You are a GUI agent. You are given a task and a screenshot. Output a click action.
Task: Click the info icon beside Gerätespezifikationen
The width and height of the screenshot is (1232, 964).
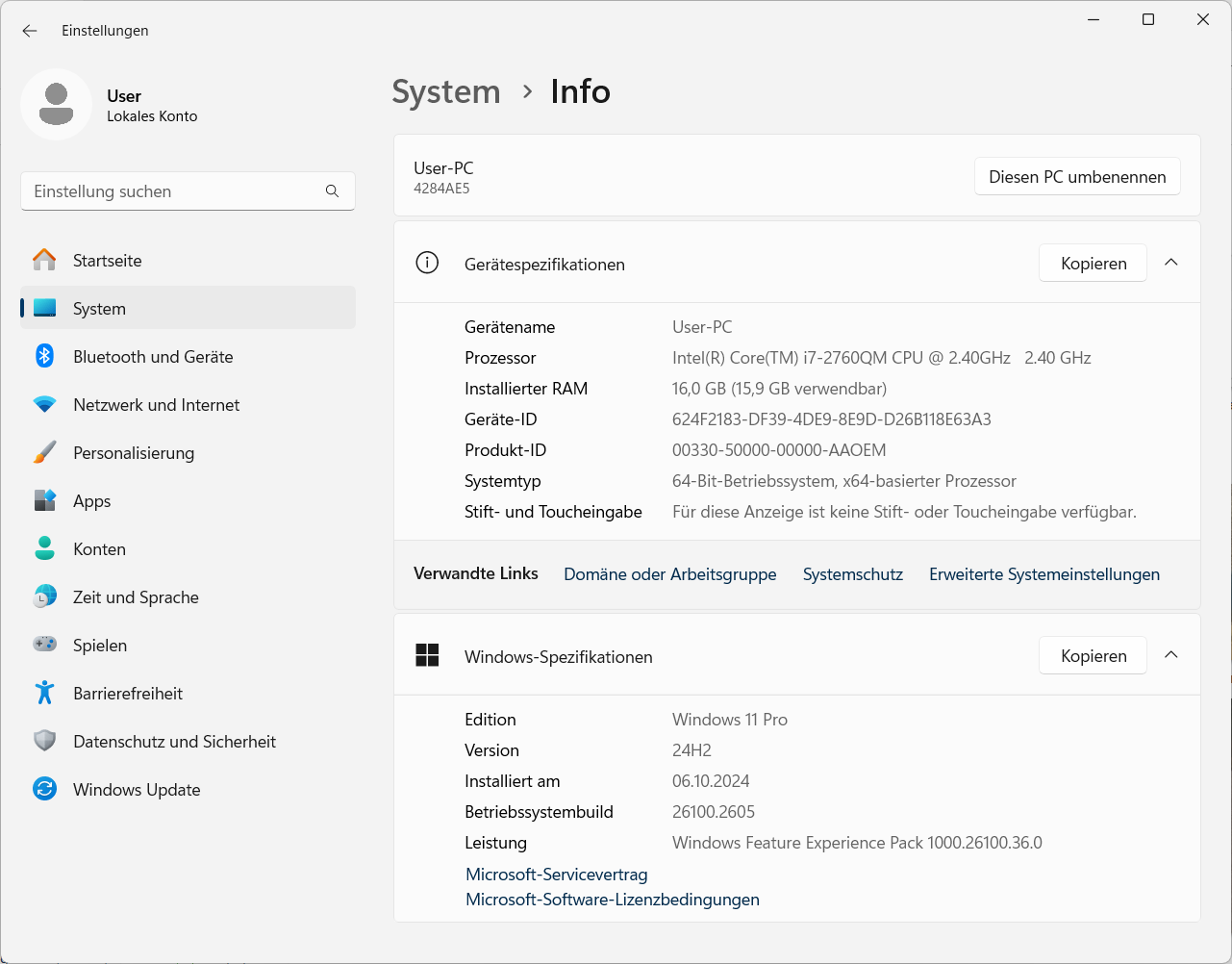coord(427,263)
